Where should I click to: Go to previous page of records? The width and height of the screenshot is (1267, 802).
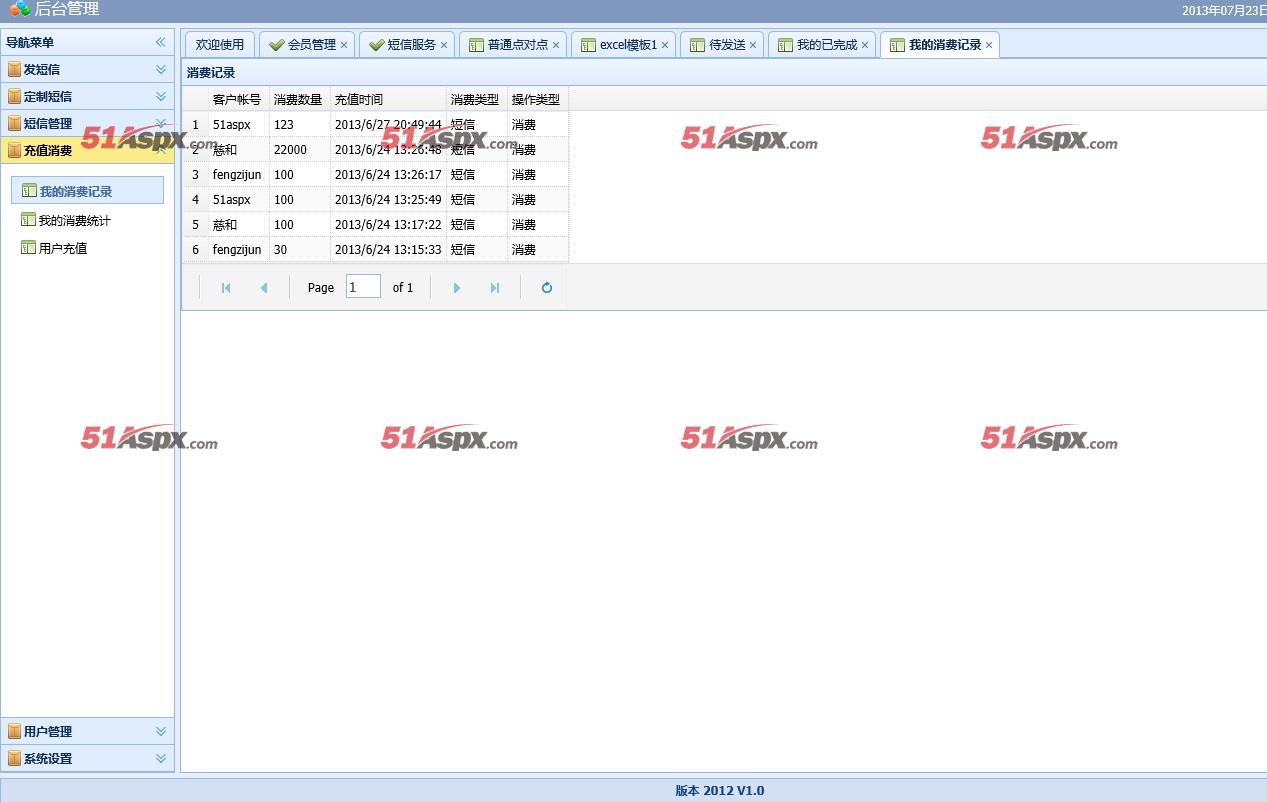pos(264,288)
